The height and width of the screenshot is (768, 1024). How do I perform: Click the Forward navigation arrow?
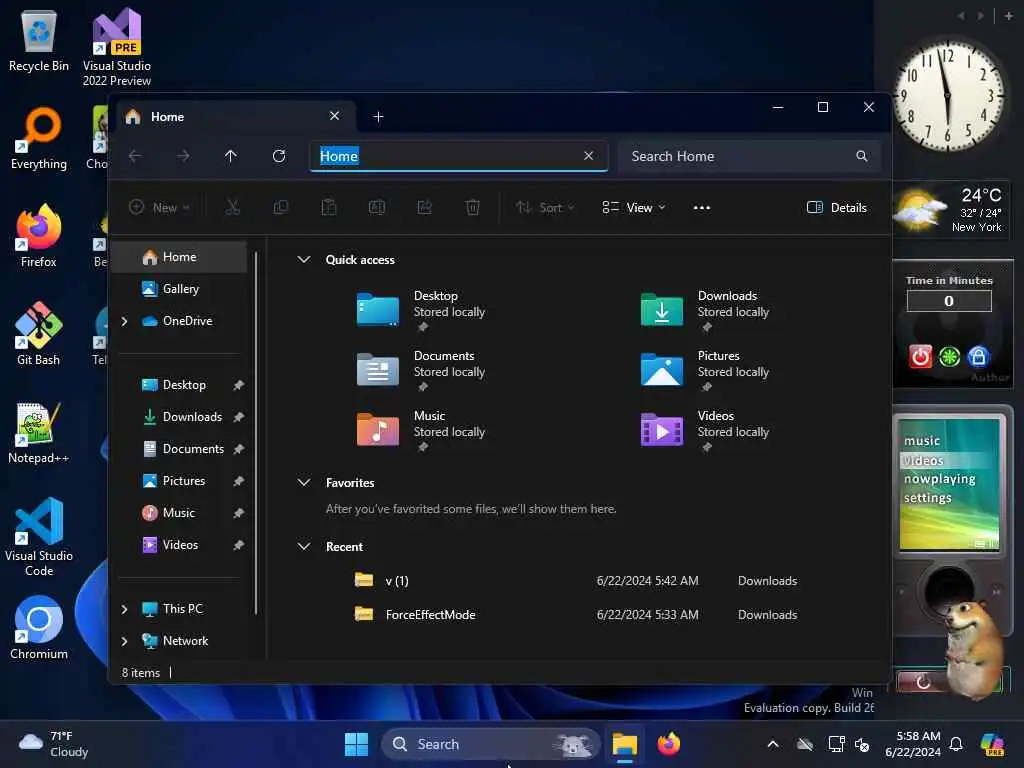click(x=183, y=156)
